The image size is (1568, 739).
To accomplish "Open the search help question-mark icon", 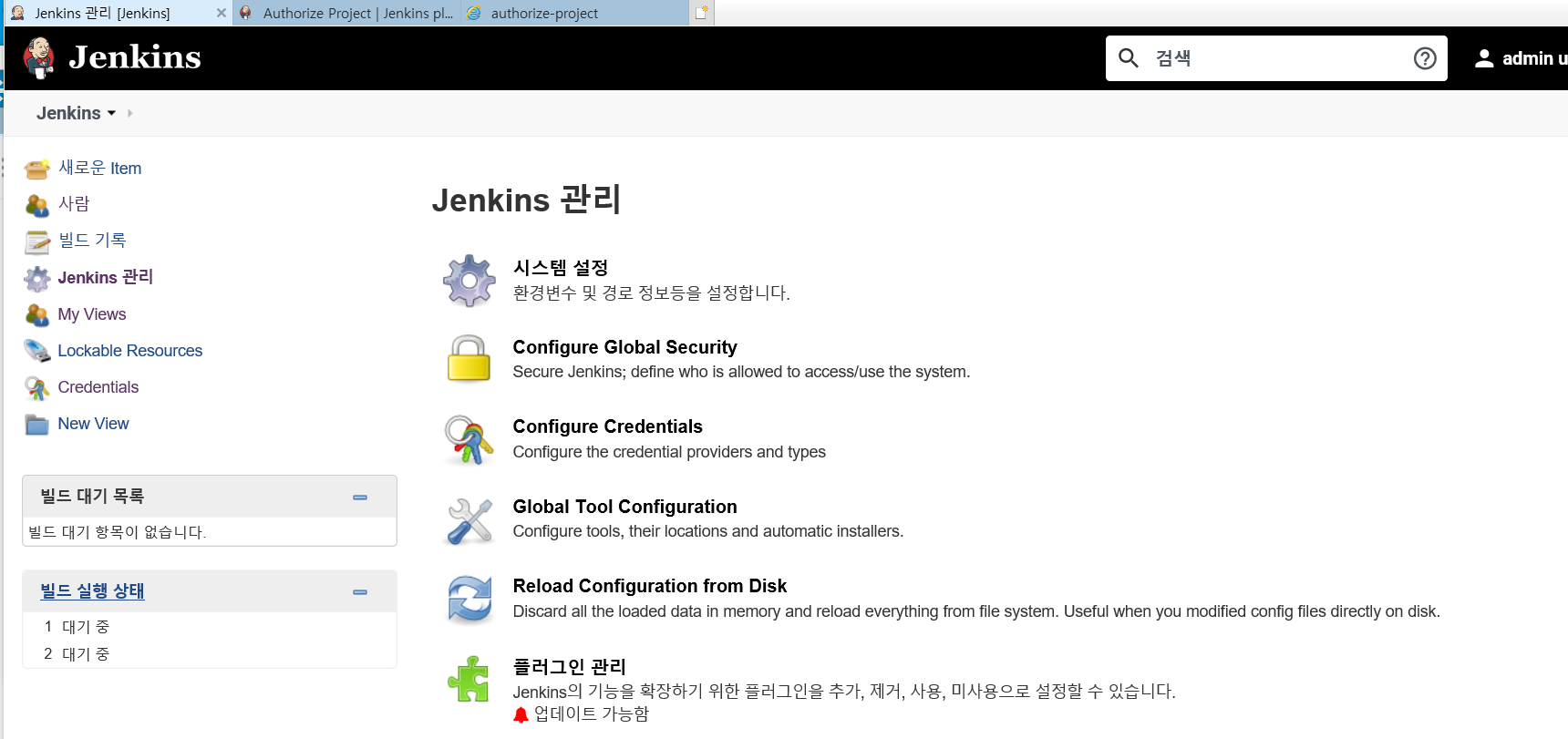I will (x=1425, y=58).
